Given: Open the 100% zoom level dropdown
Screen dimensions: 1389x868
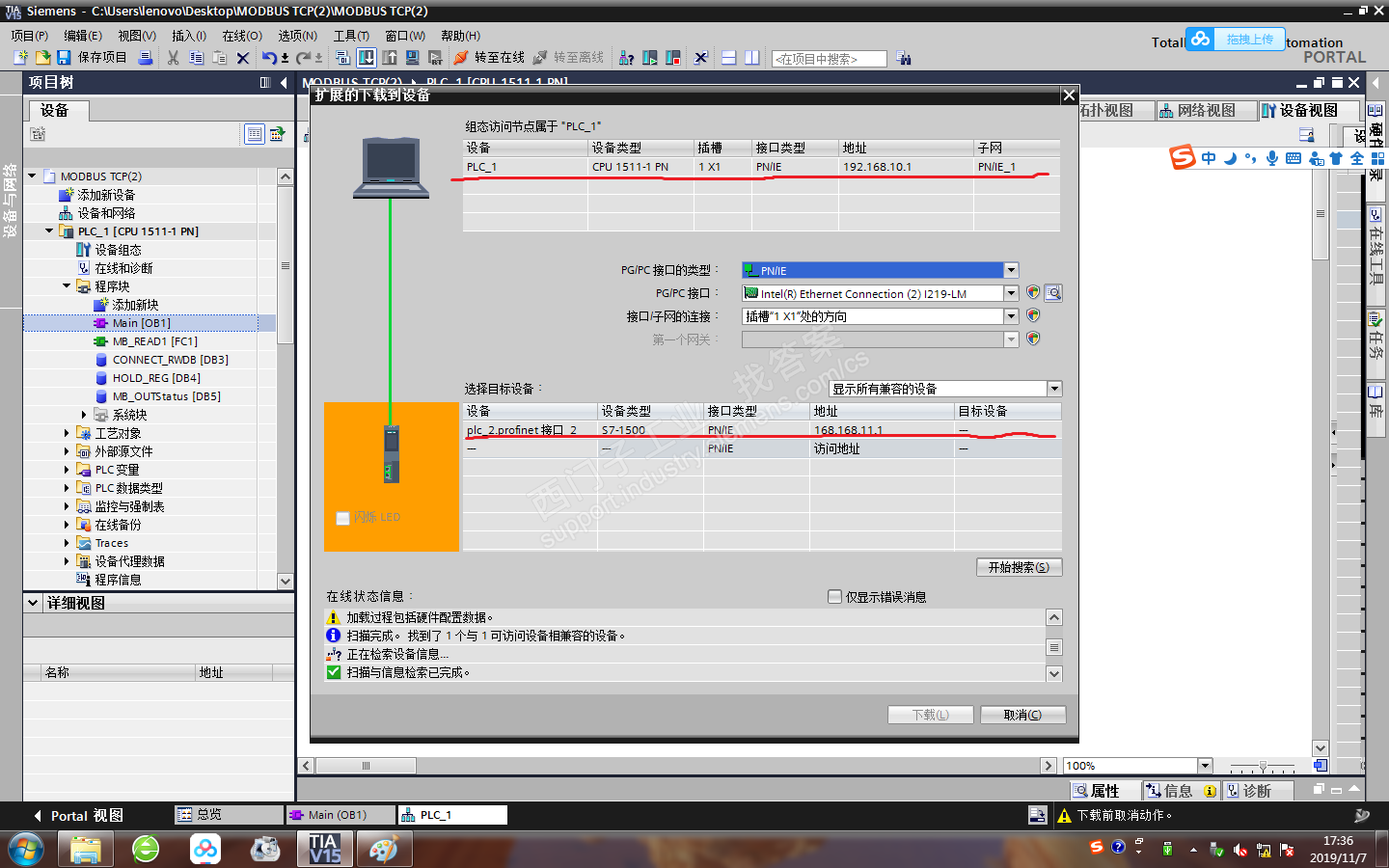Looking at the screenshot, I should click(x=1204, y=766).
